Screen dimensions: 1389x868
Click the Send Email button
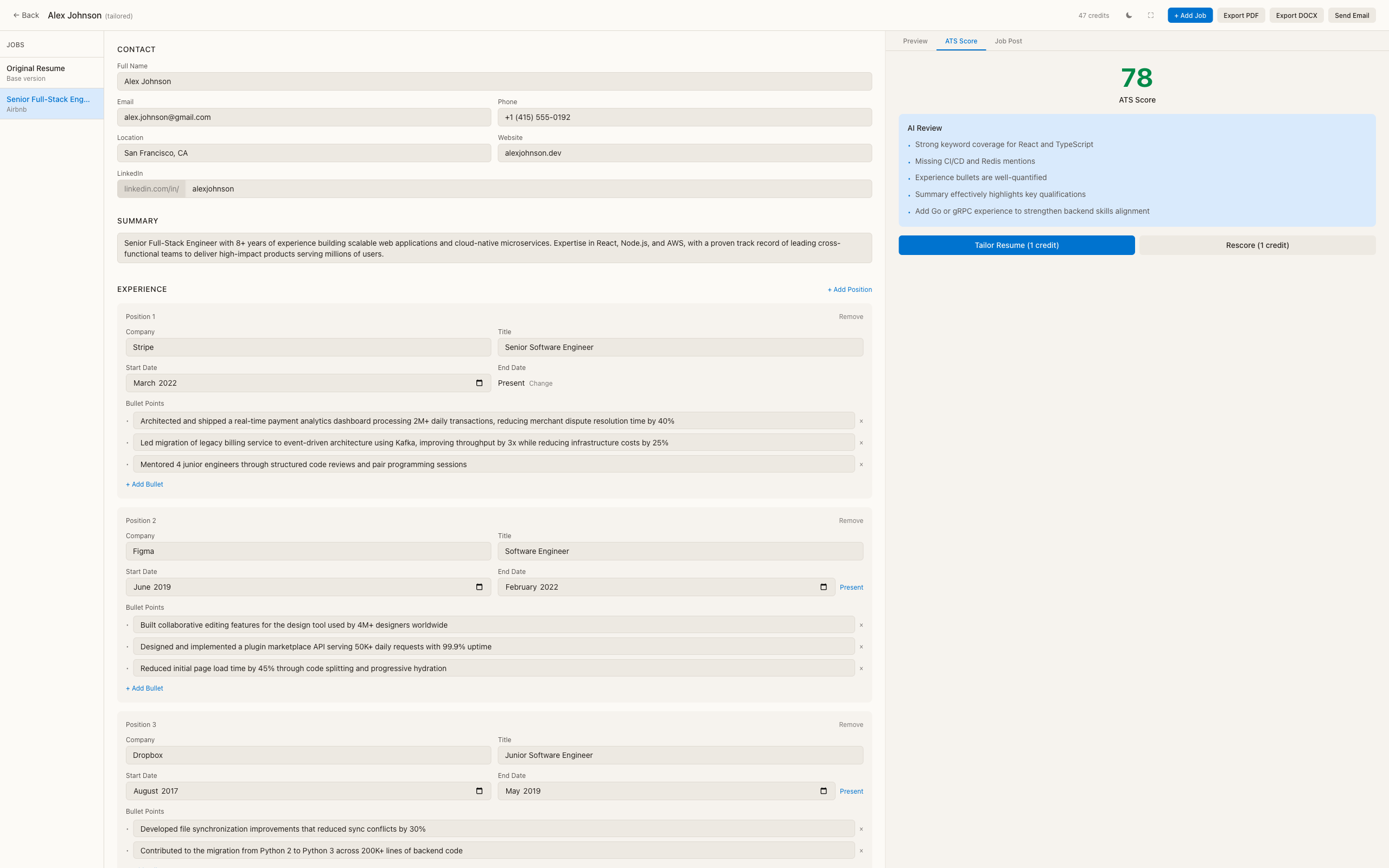click(x=1351, y=16)
